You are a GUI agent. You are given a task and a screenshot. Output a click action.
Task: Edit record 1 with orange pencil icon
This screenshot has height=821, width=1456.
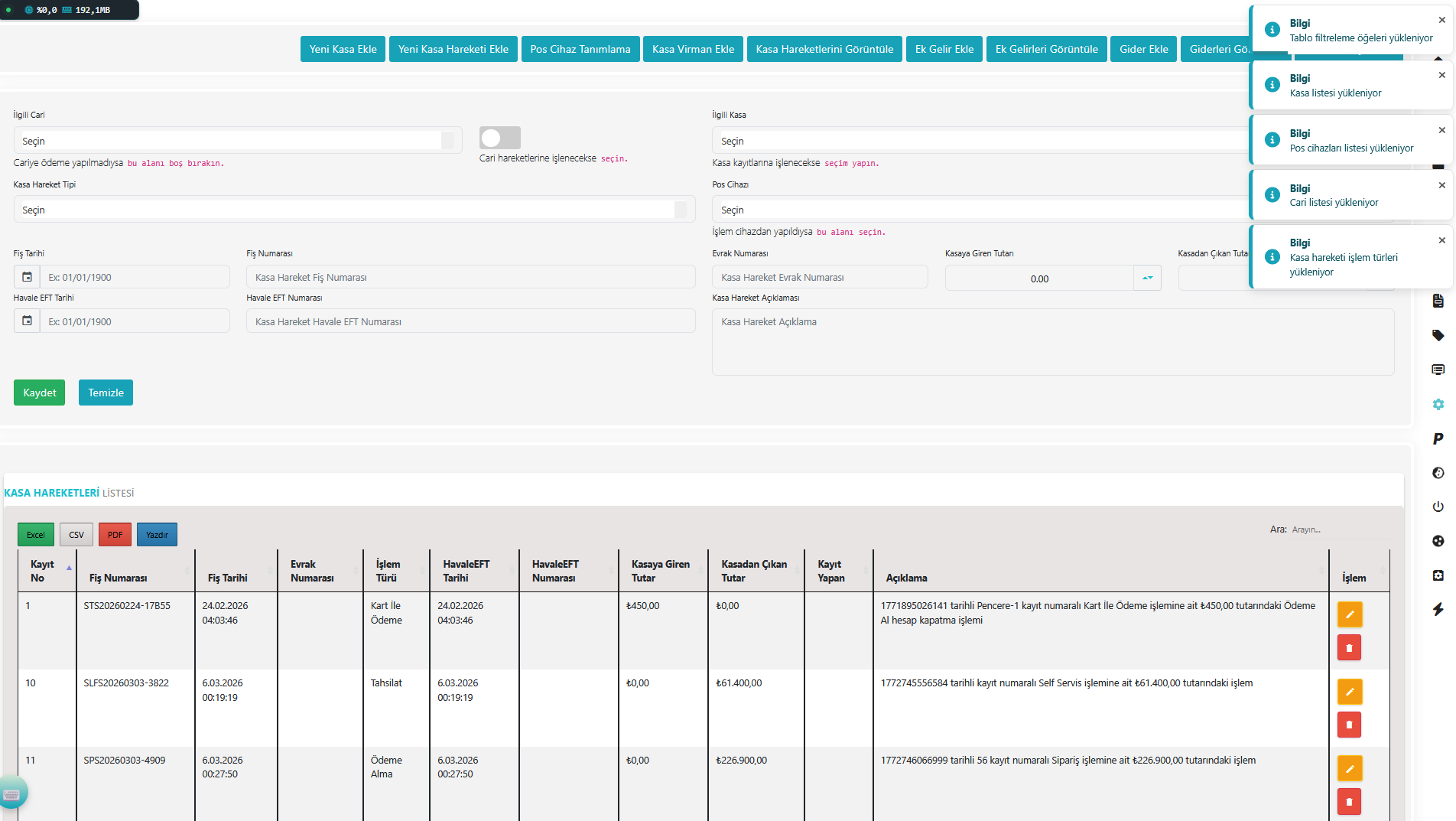pyautogui.click(x=1349, y=614)
